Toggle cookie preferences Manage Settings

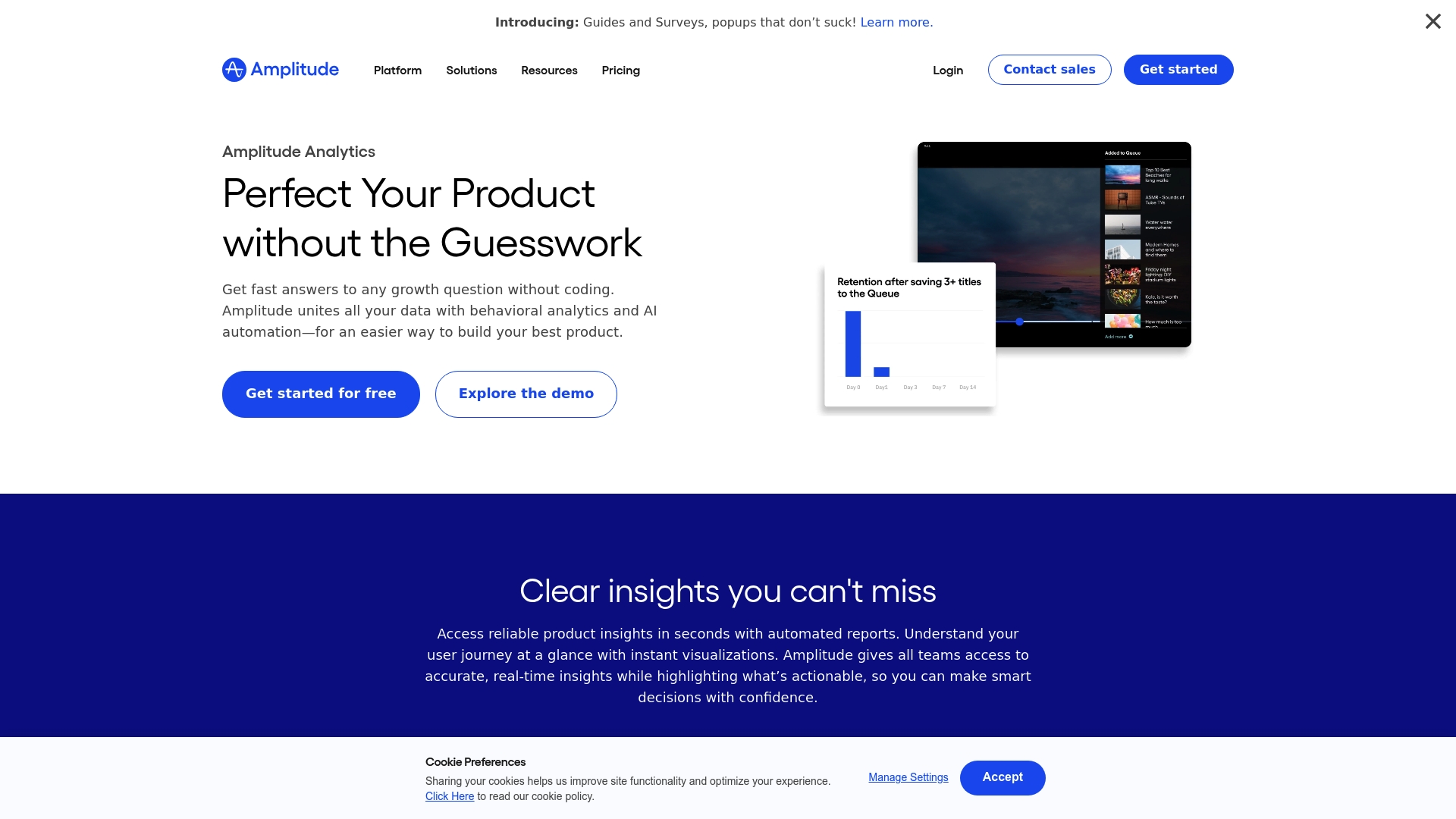[908, 777]
